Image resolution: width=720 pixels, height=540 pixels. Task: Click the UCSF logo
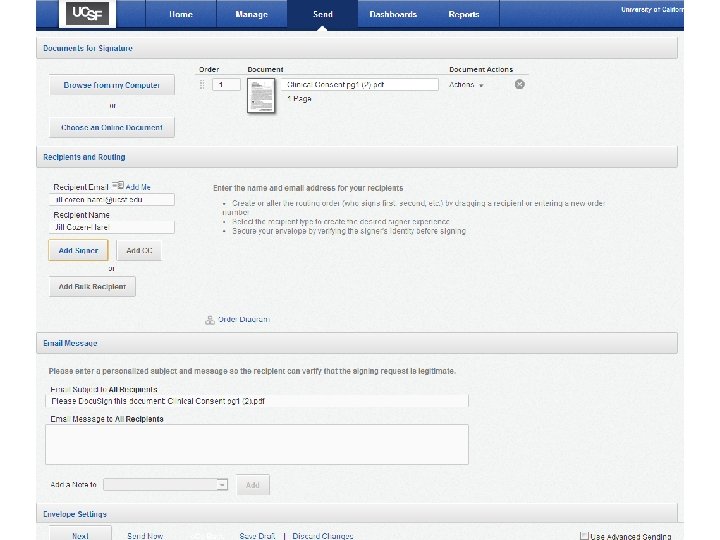coord(87,14)
